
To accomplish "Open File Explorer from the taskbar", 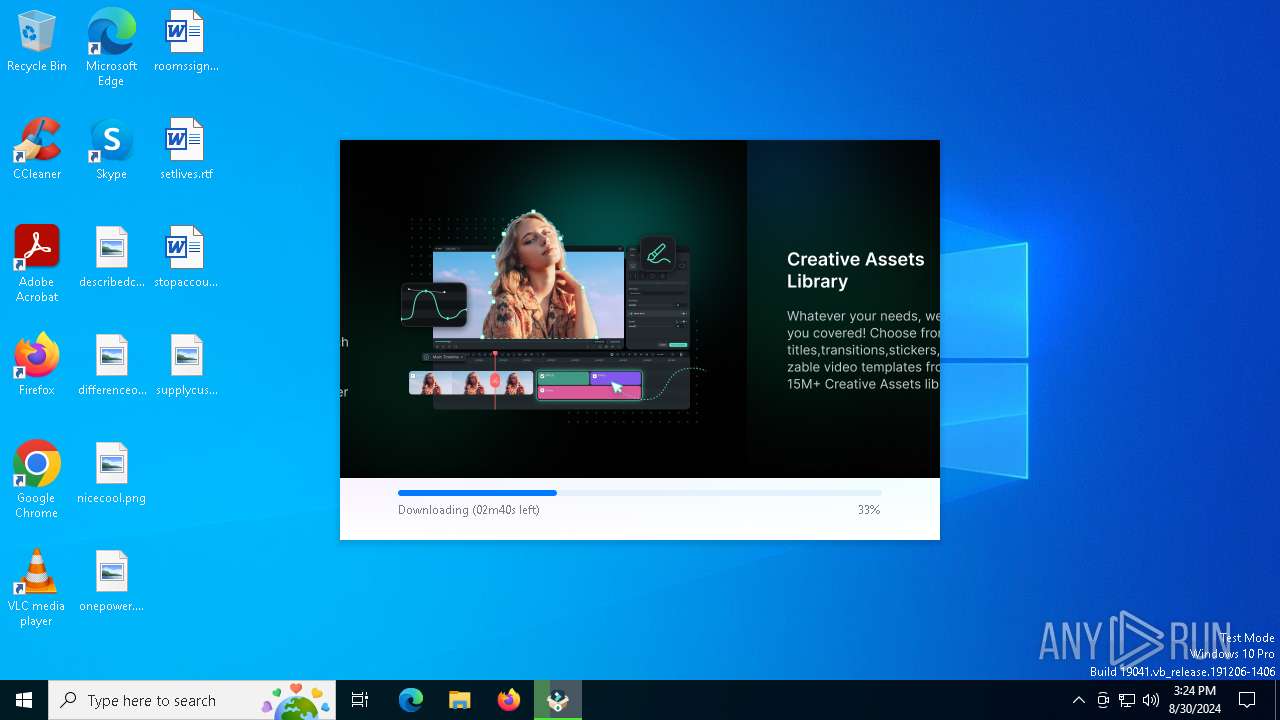I will (x=459, y=700).
